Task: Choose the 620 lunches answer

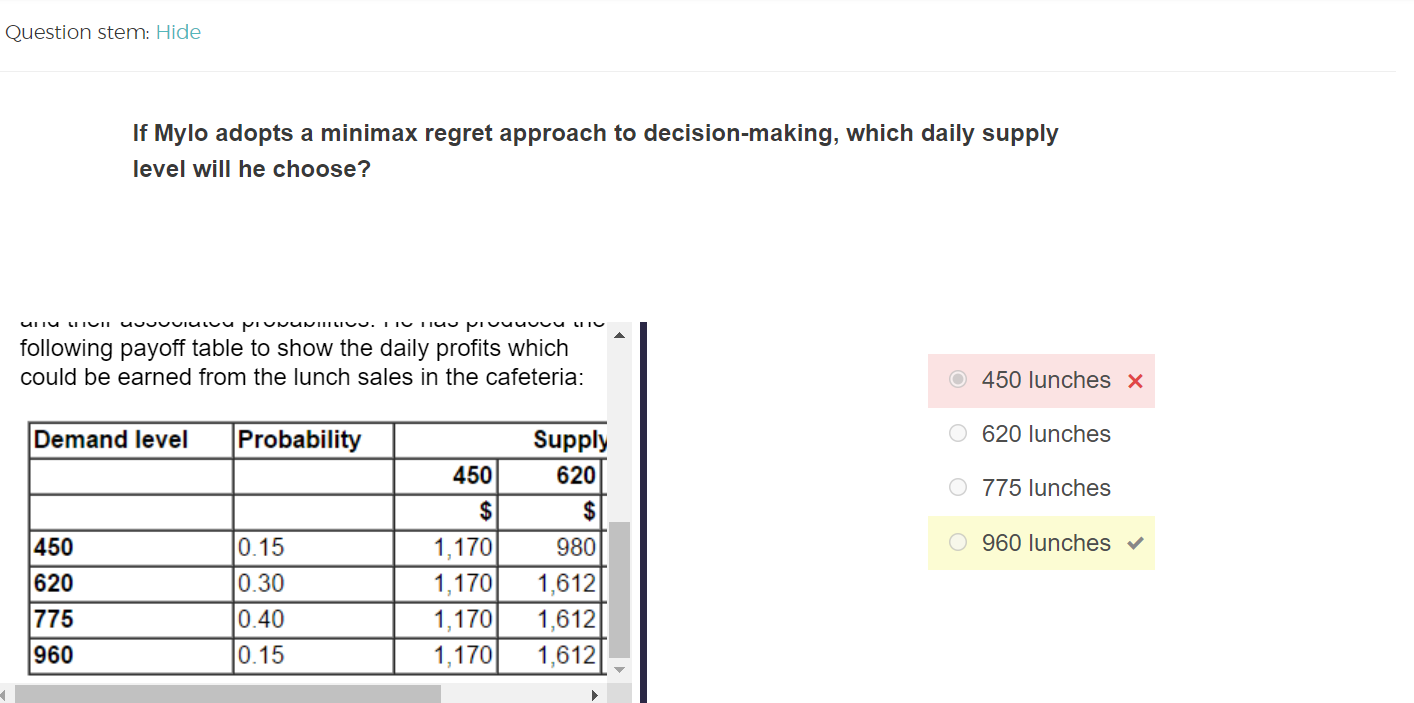Action: pos(958,434)
